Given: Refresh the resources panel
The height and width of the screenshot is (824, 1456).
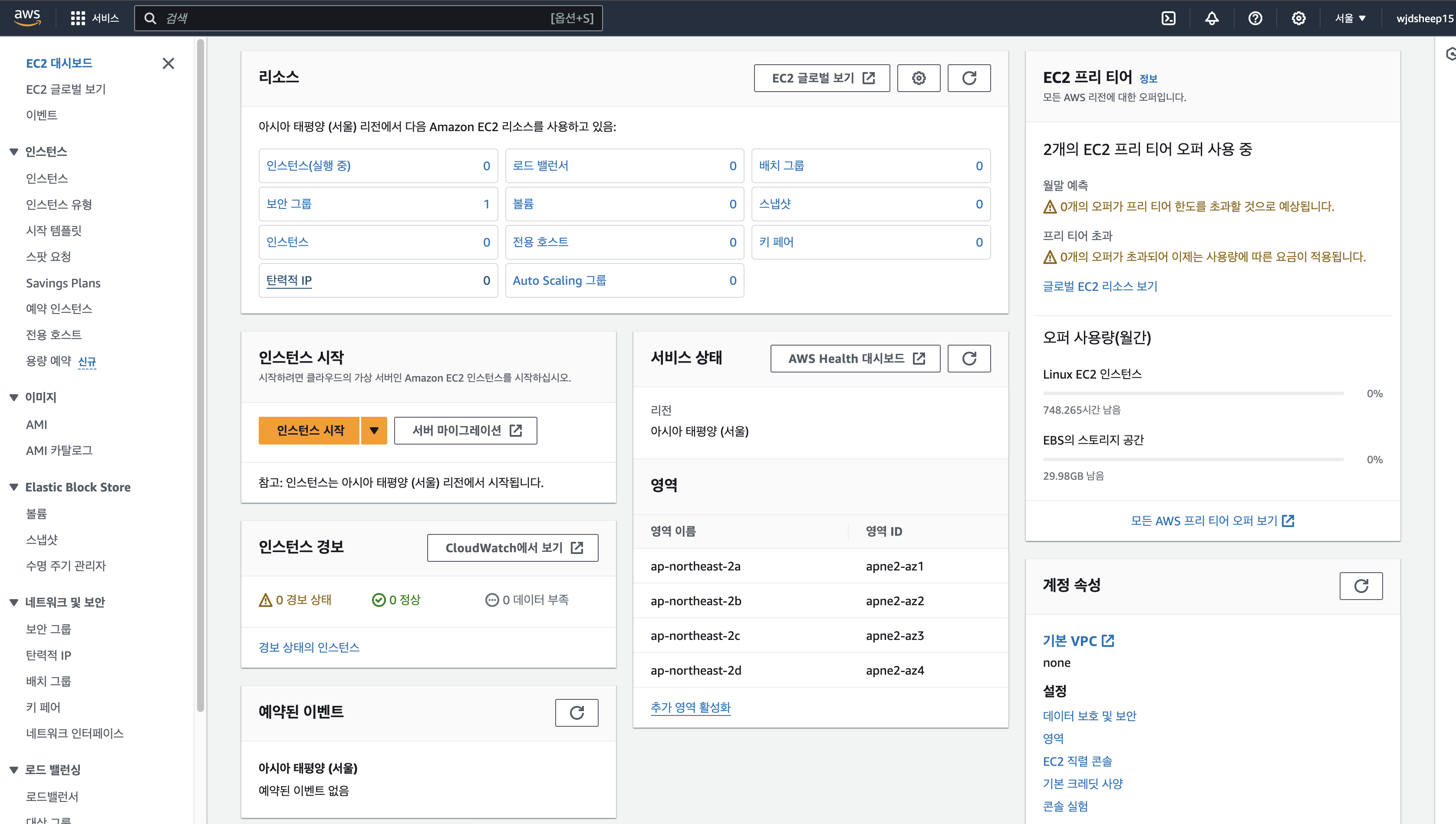Looking at the screenshot, I should (x=969, y=78).
